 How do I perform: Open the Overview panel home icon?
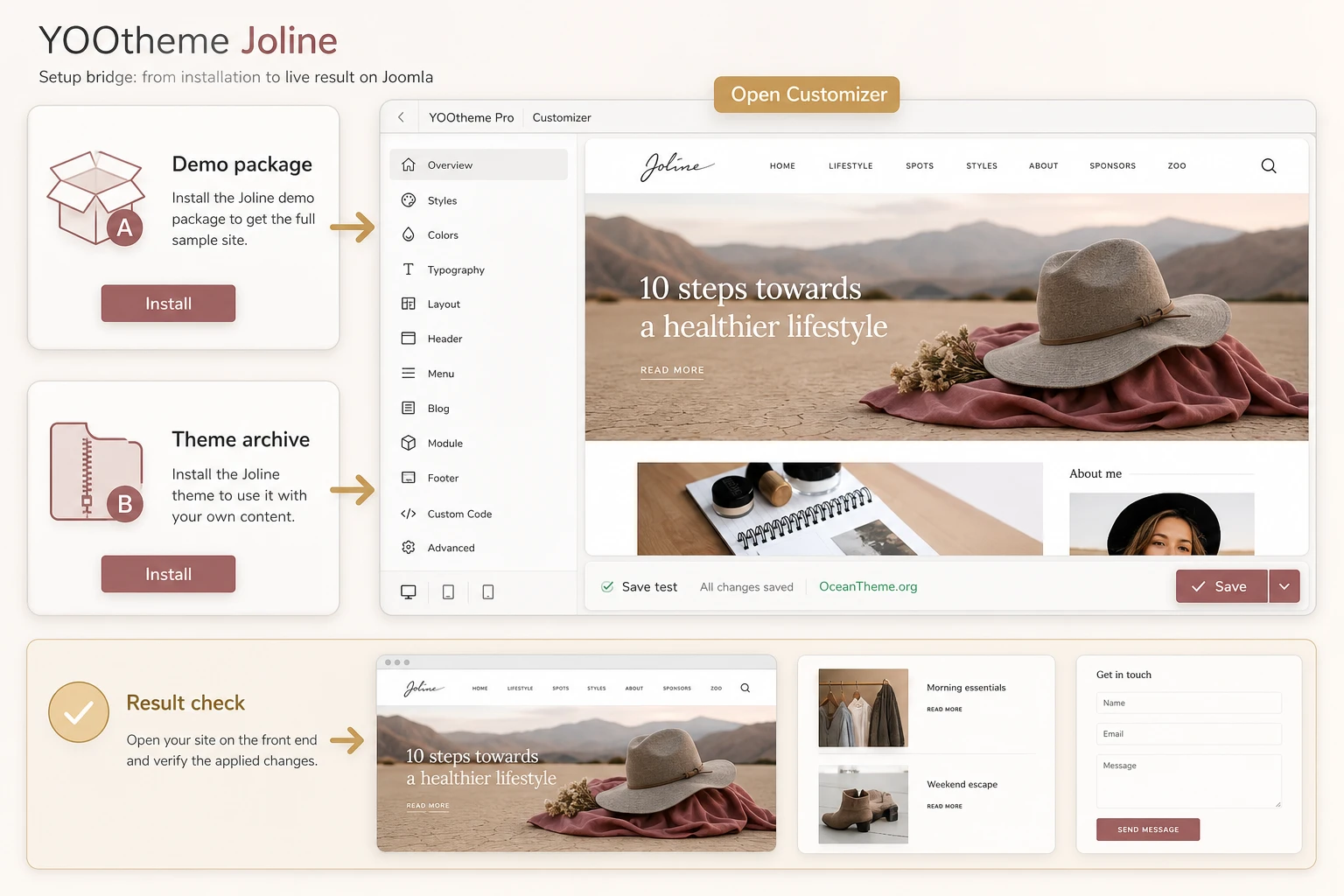click(x=409, y=164)
